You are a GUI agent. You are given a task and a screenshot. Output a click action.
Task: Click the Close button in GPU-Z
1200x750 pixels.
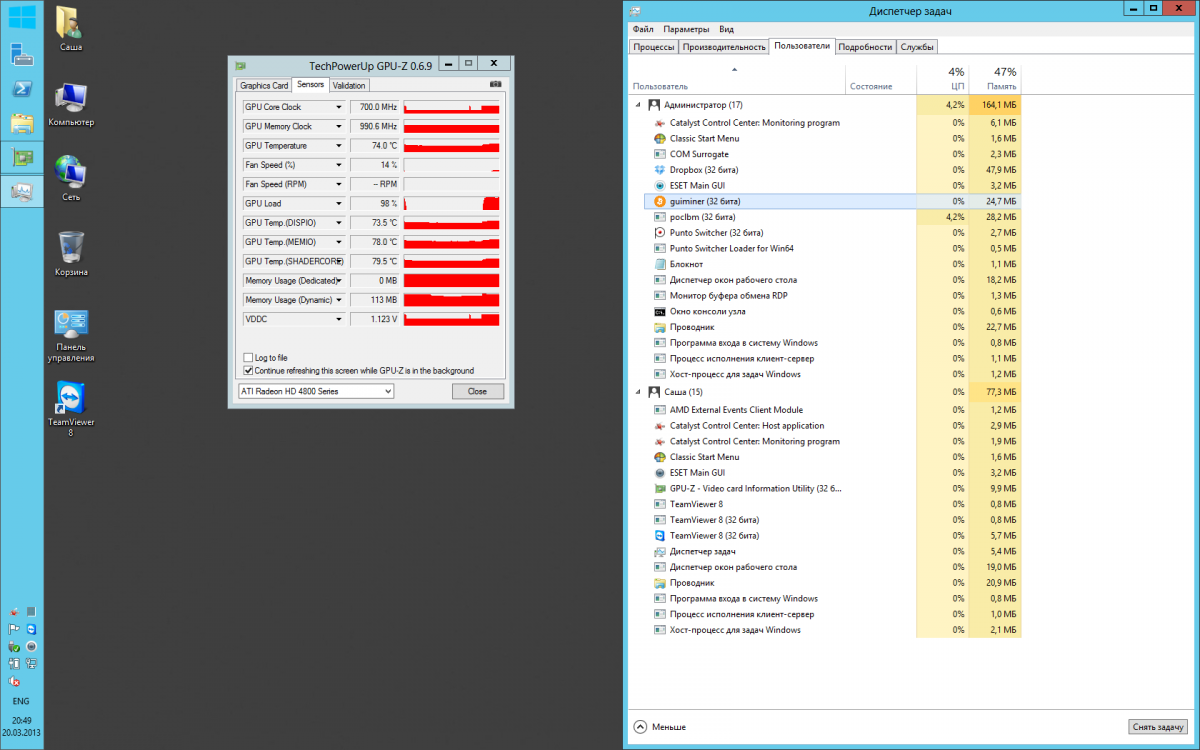tap(477, 391)
